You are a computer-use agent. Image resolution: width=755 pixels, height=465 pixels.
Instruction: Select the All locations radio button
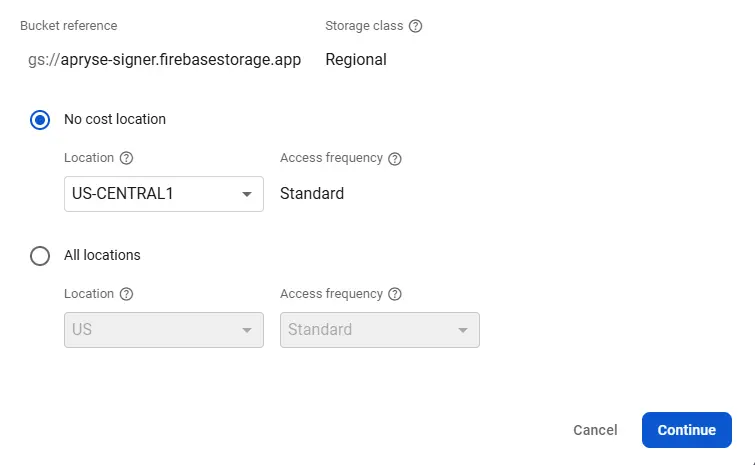pos(40,256)
